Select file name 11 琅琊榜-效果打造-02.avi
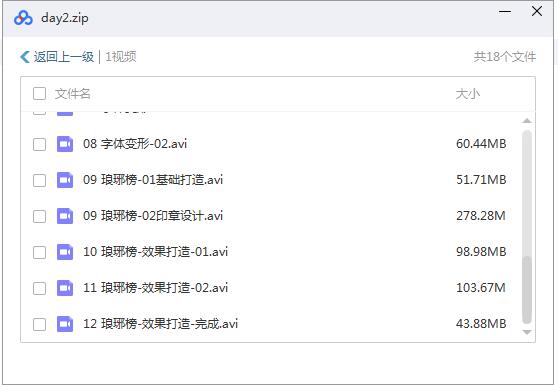558x385 pixels. coord(156,288)
